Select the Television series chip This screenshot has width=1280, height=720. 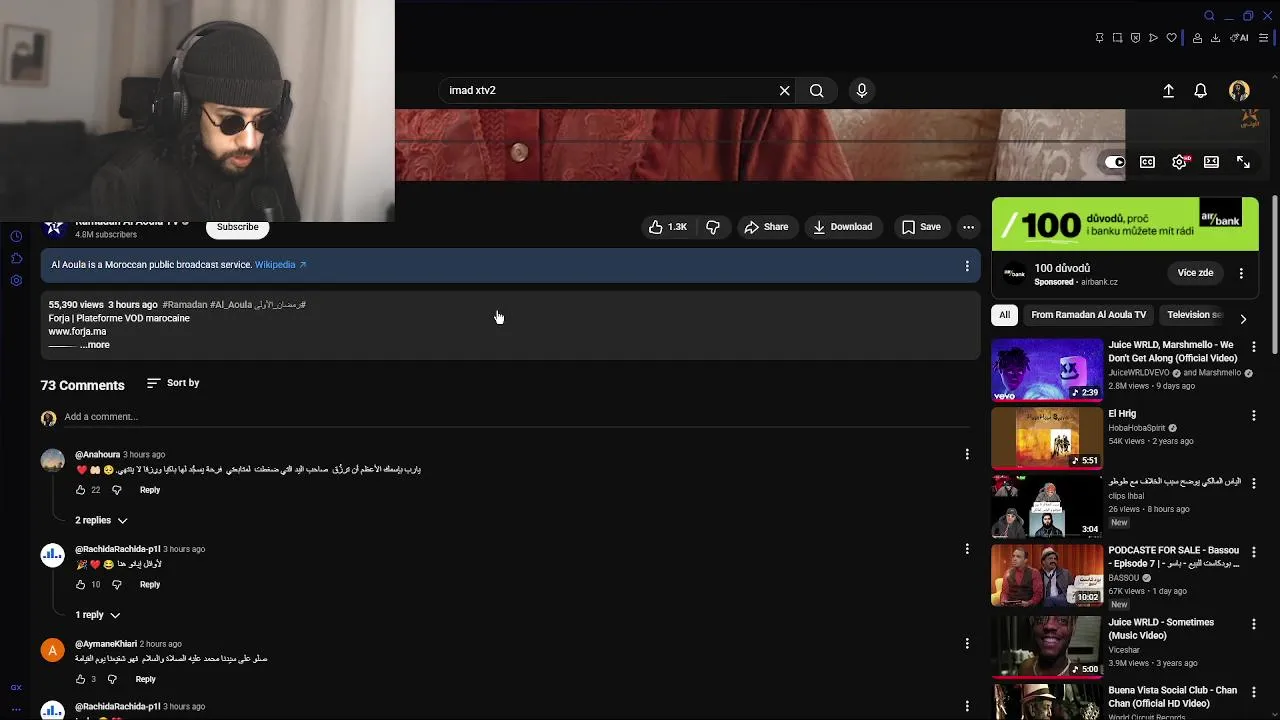click(1194, 315)
